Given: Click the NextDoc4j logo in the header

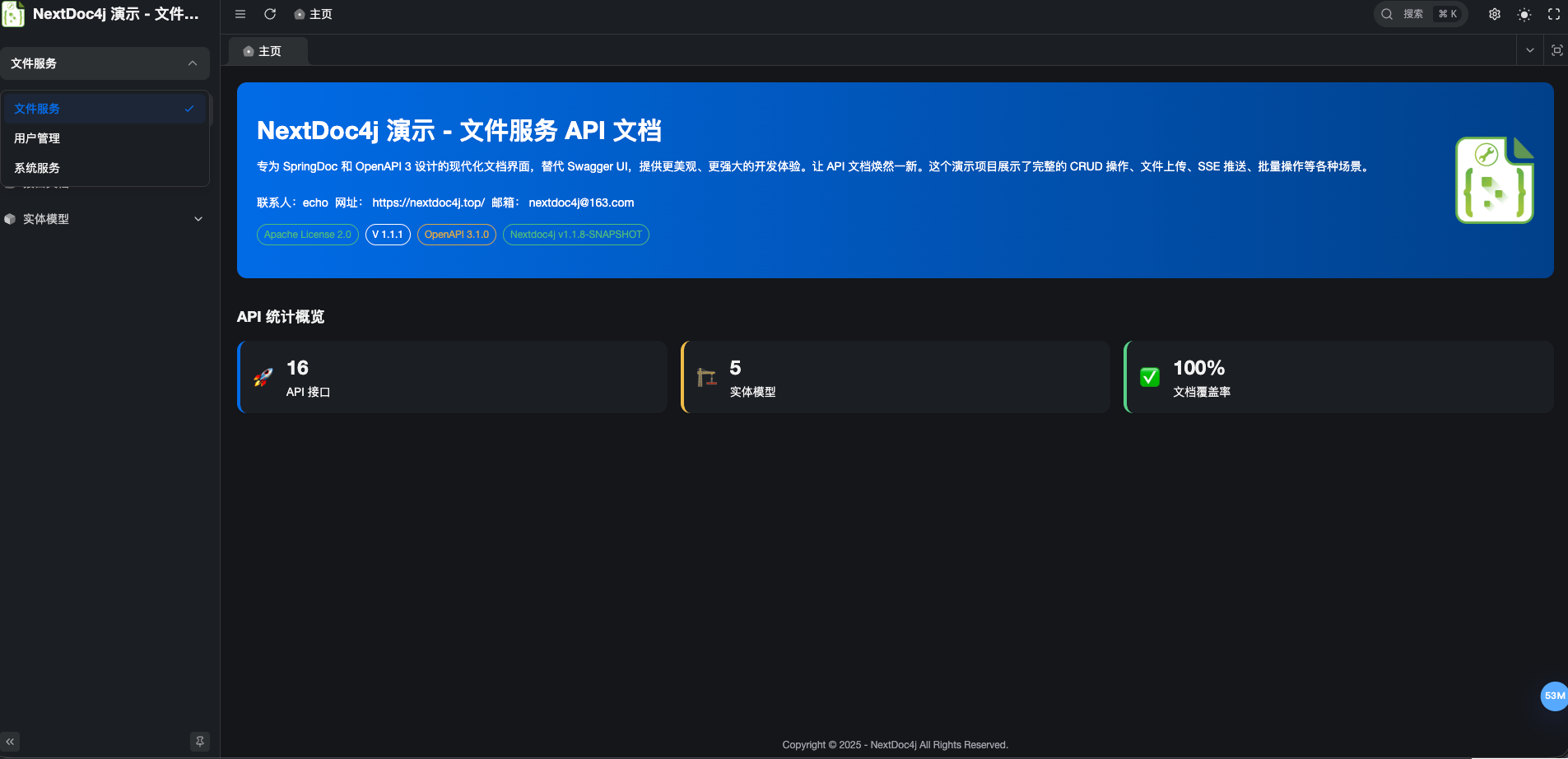Looking at the screenshot, I should pyautogui.click(x=13, y=14).
